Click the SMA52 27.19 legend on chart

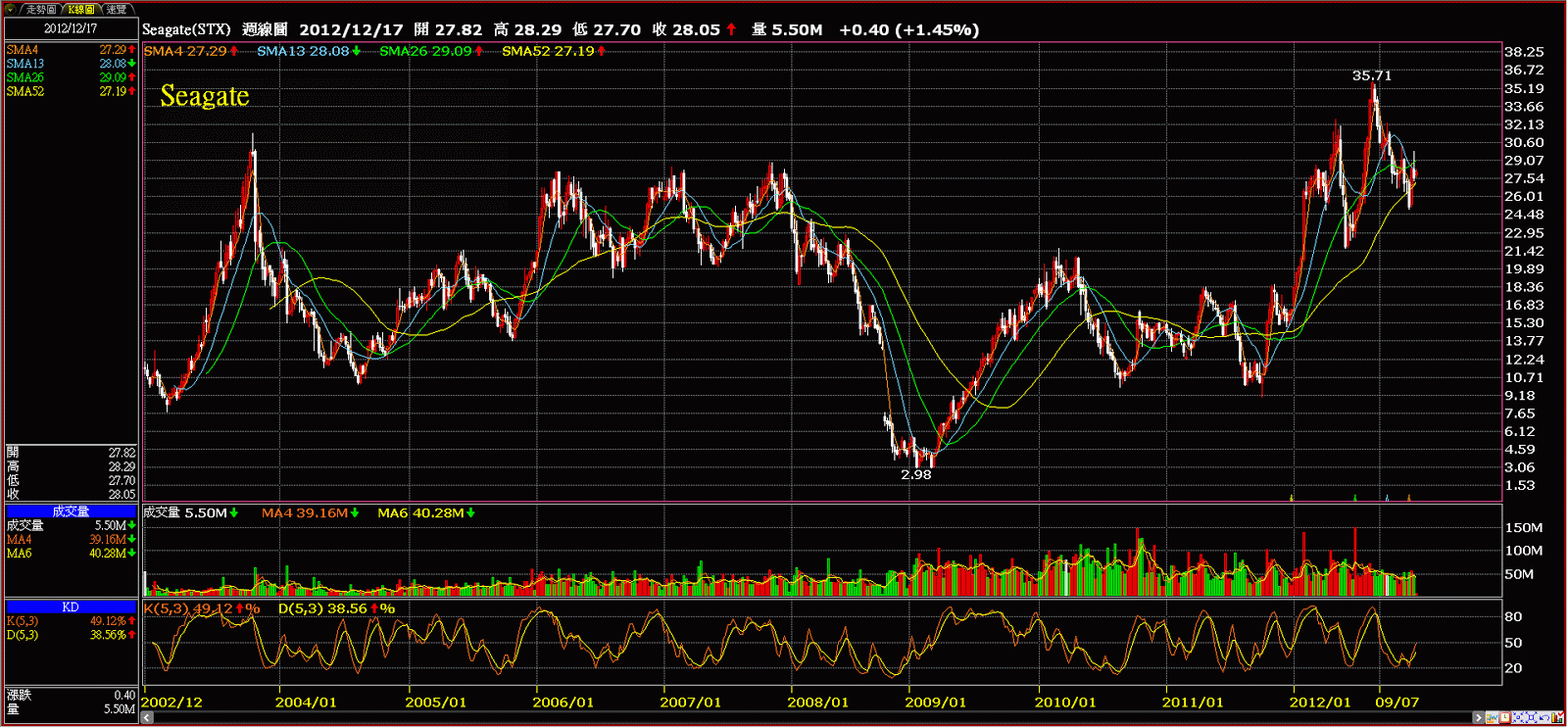[x=554, y=51]
